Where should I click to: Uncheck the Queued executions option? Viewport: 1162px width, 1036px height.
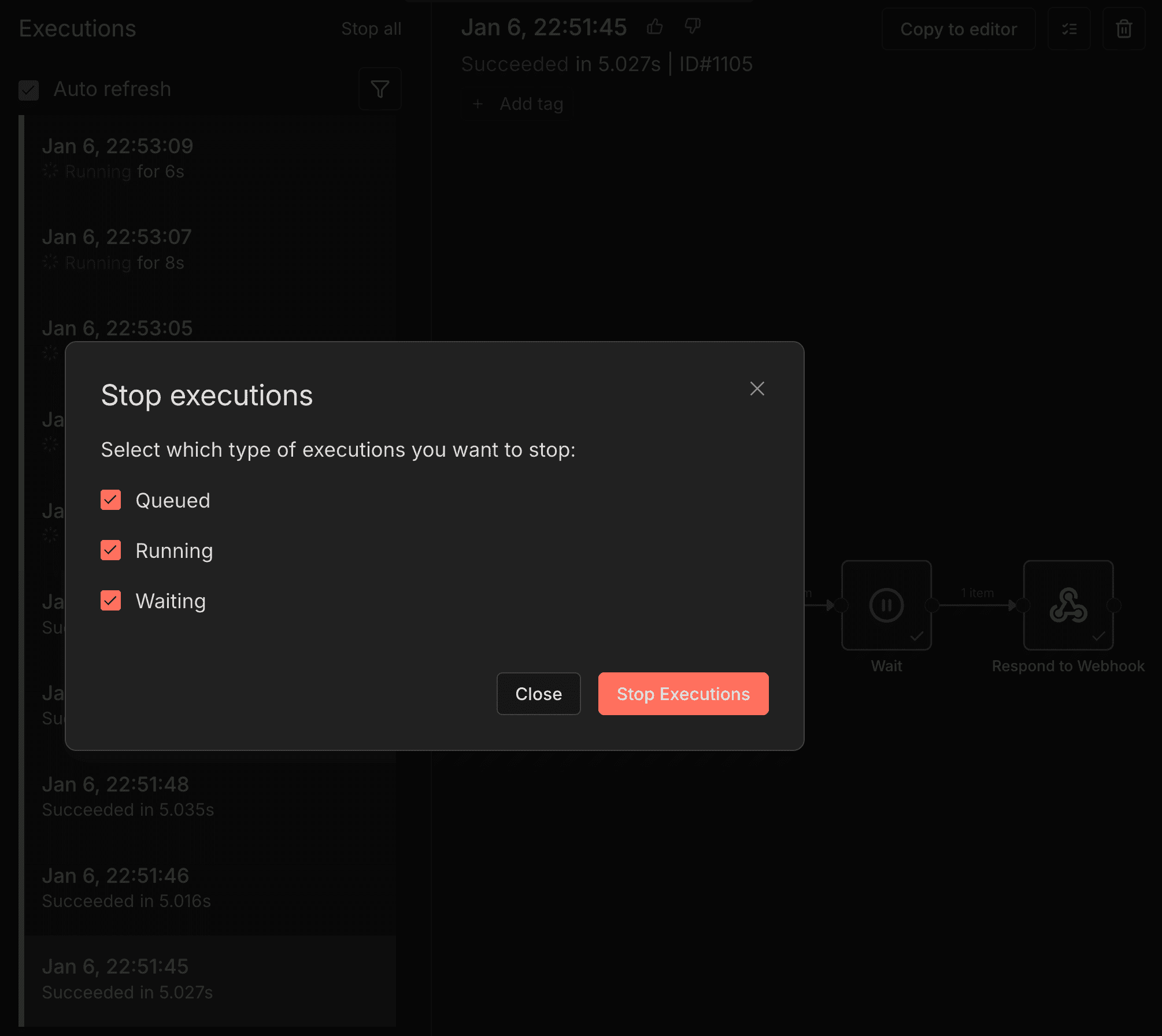[x=110, y=499]
